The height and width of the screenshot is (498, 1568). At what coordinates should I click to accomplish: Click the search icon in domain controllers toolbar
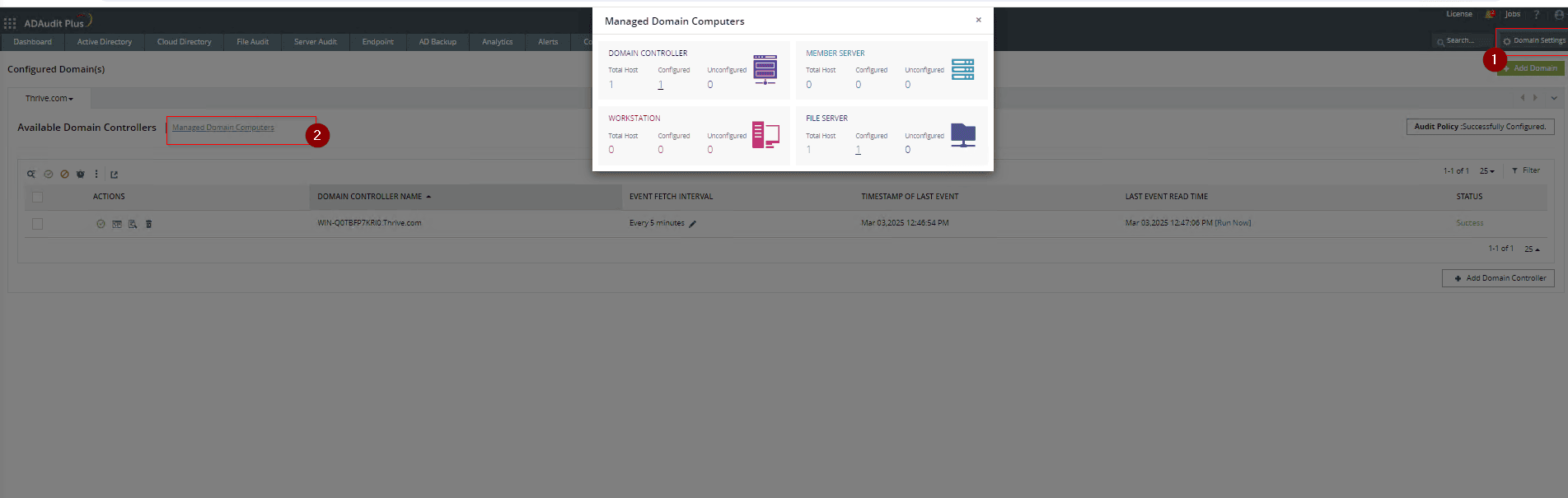31,174
